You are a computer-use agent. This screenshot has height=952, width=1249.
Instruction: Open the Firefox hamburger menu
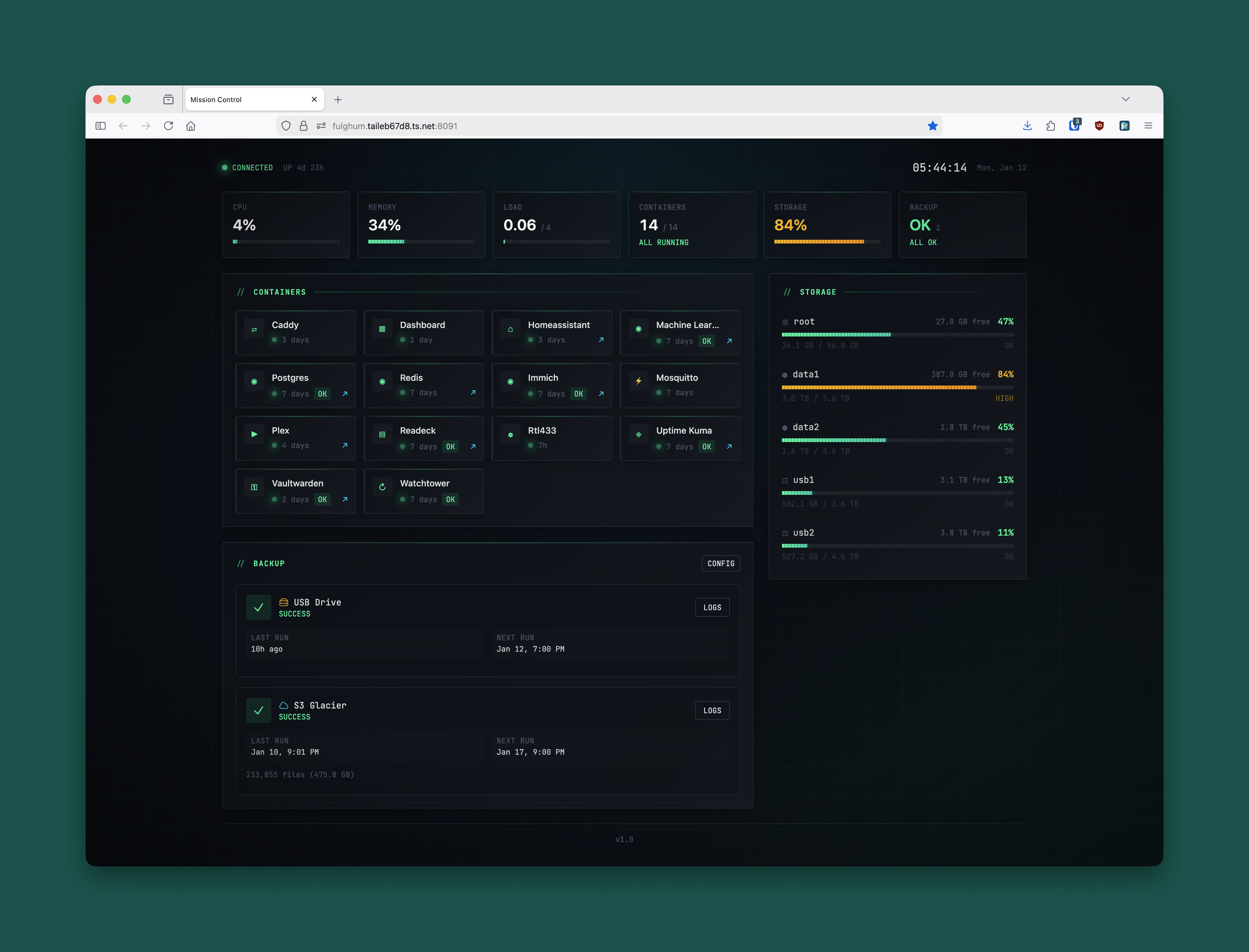coord(1149,125)
